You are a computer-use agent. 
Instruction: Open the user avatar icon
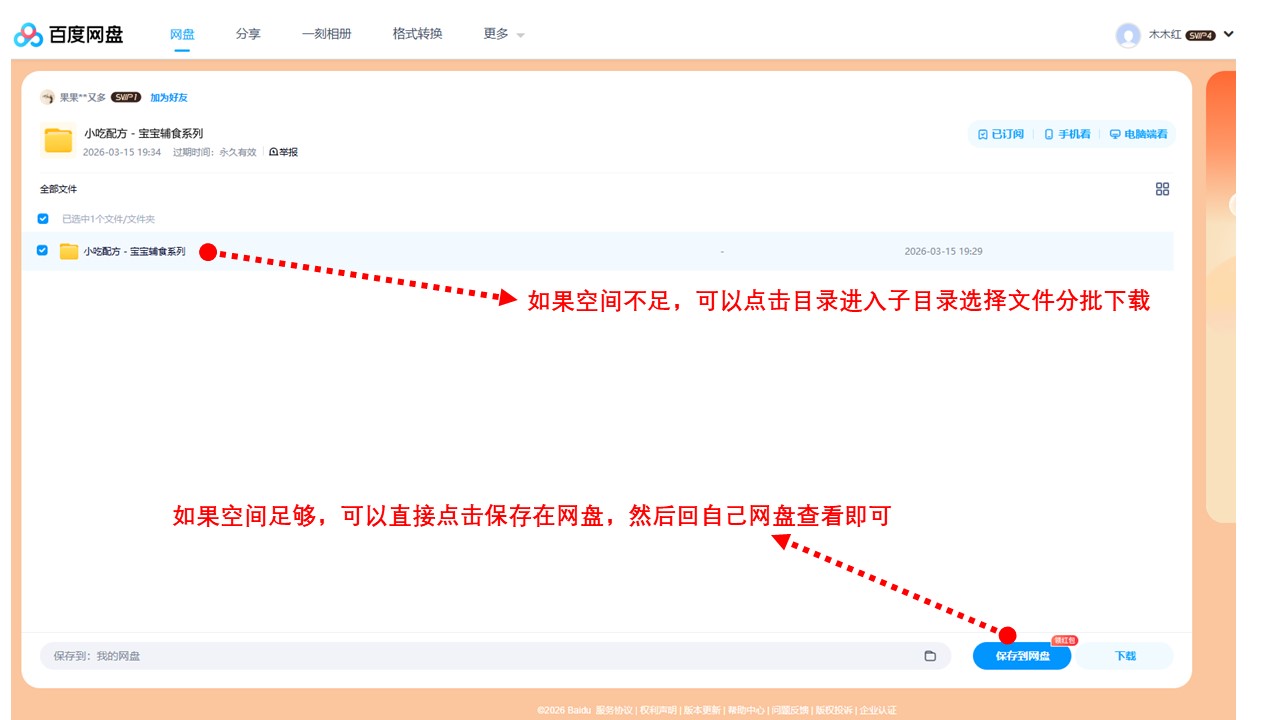pyautogui.click(x=1128, y=35)
